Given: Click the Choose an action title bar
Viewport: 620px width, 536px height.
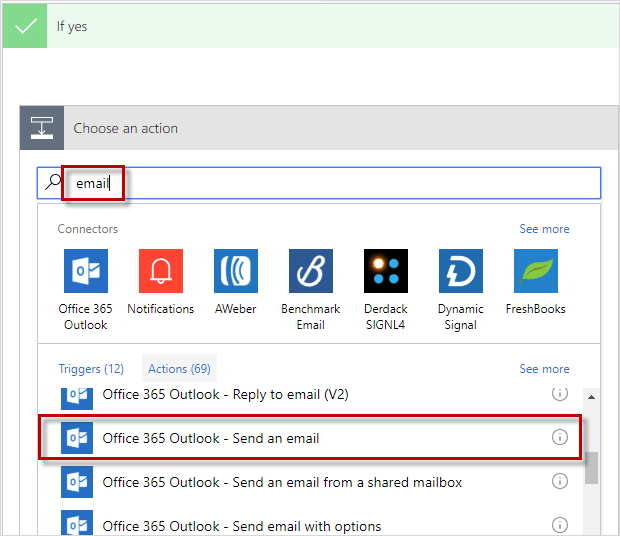Looking at the screenshot, I should (319, 128).
